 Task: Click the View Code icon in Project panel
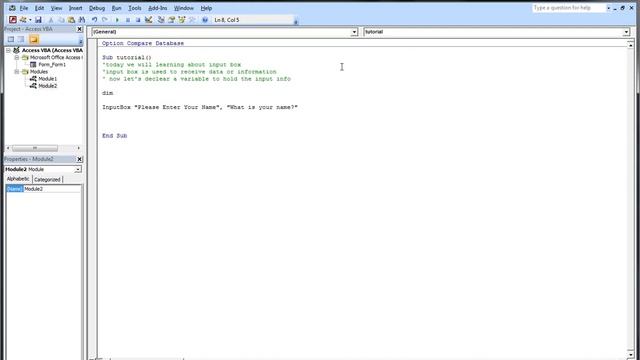pyautogui.click(x=11, y=39)
